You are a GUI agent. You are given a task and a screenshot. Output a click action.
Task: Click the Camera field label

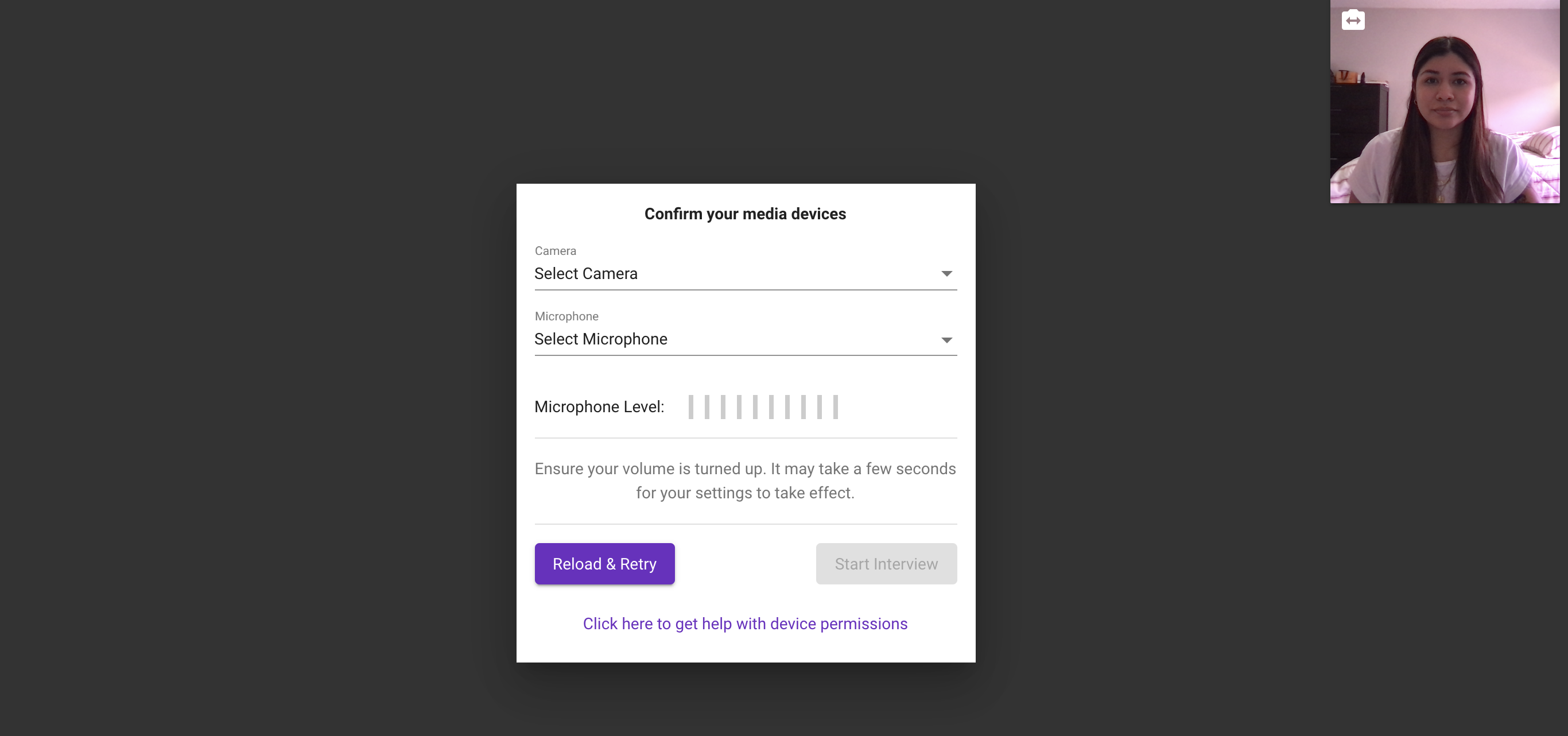click(x=555, y=251)
